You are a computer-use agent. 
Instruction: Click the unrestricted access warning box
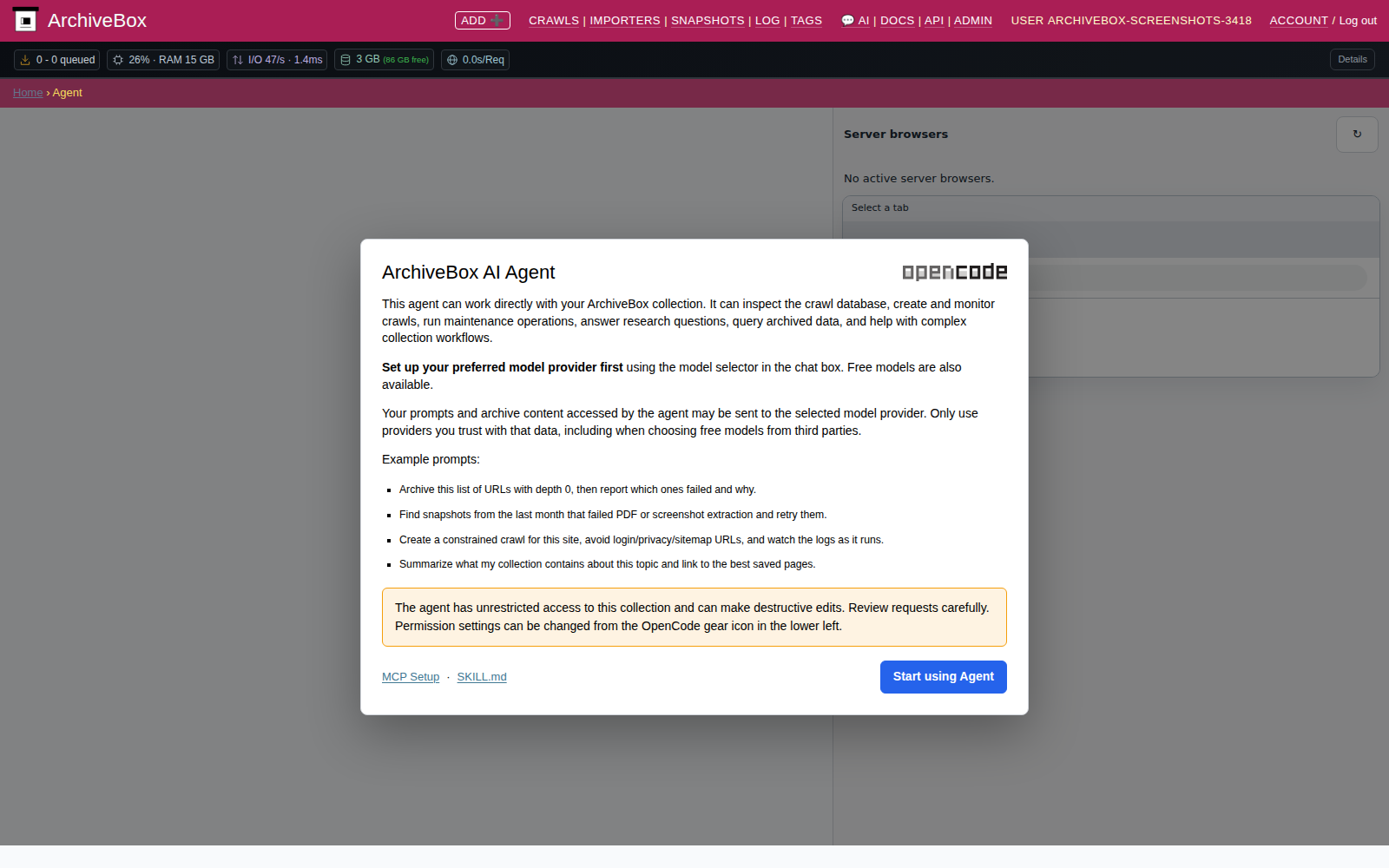694,617
